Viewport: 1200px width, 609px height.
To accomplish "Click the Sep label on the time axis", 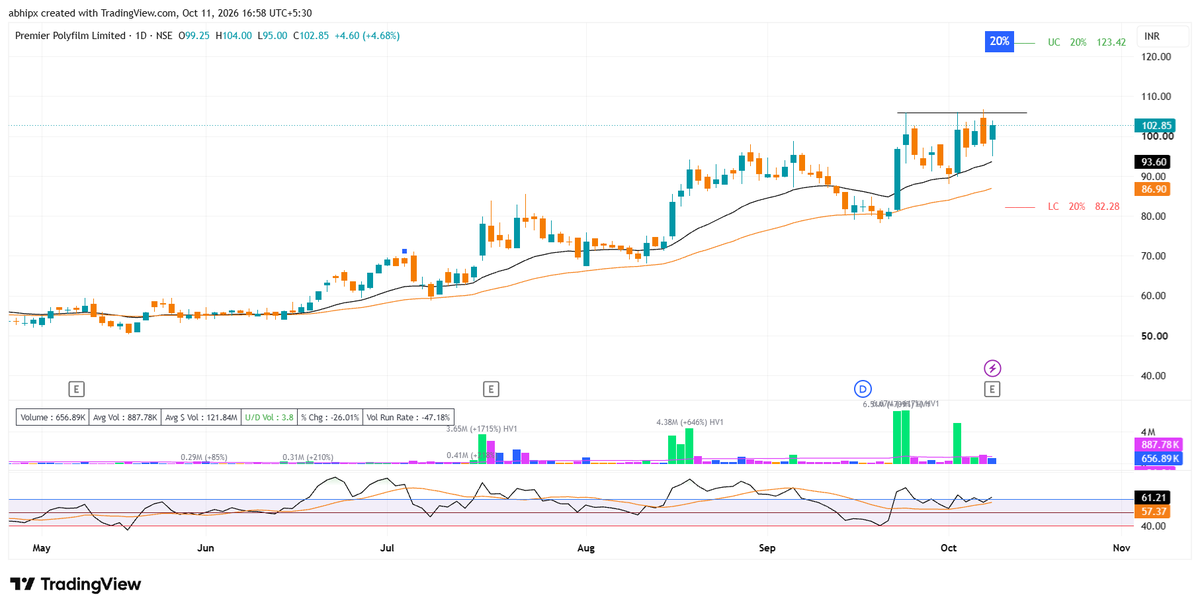I will click(768, 549).
